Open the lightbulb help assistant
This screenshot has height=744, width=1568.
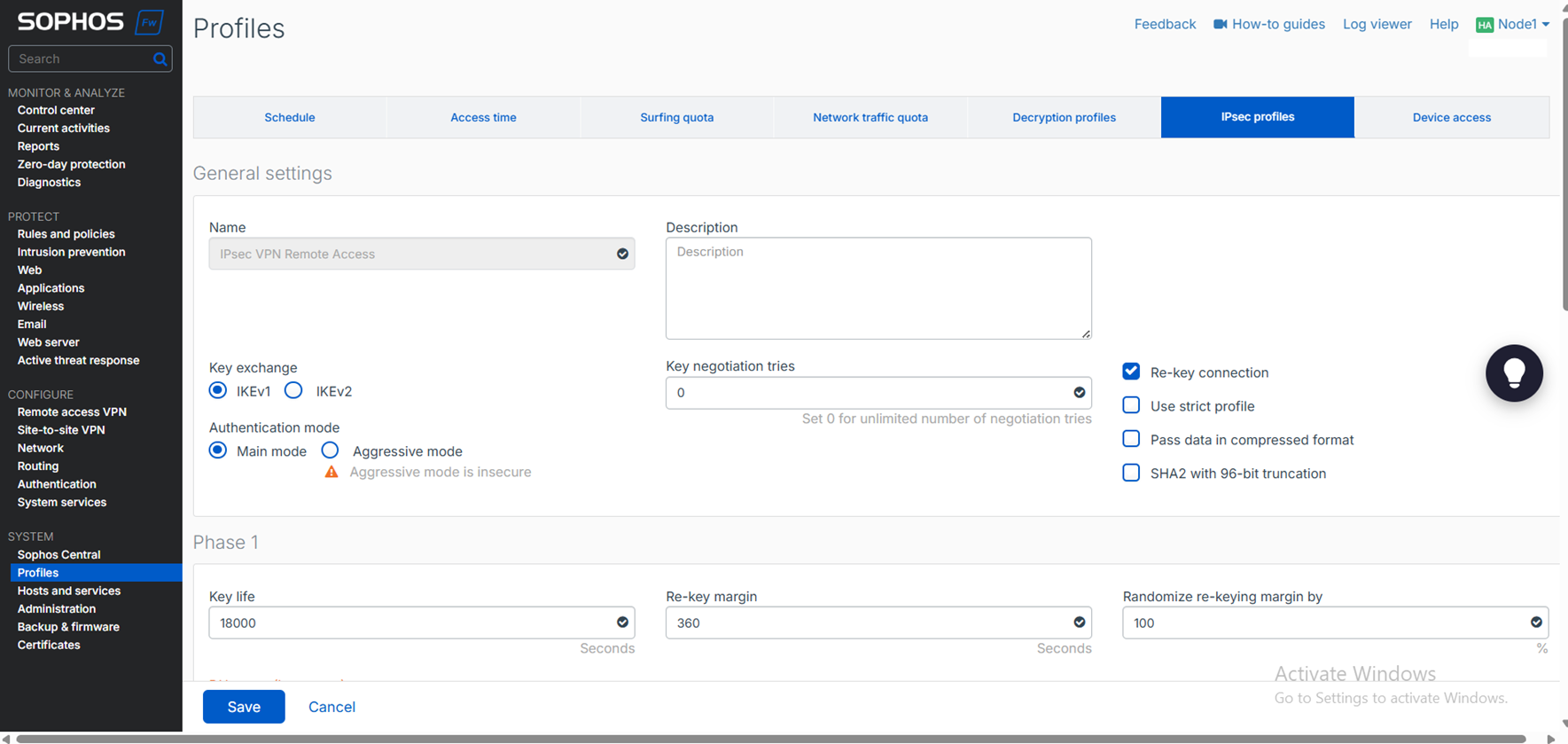pos(1514,373)
